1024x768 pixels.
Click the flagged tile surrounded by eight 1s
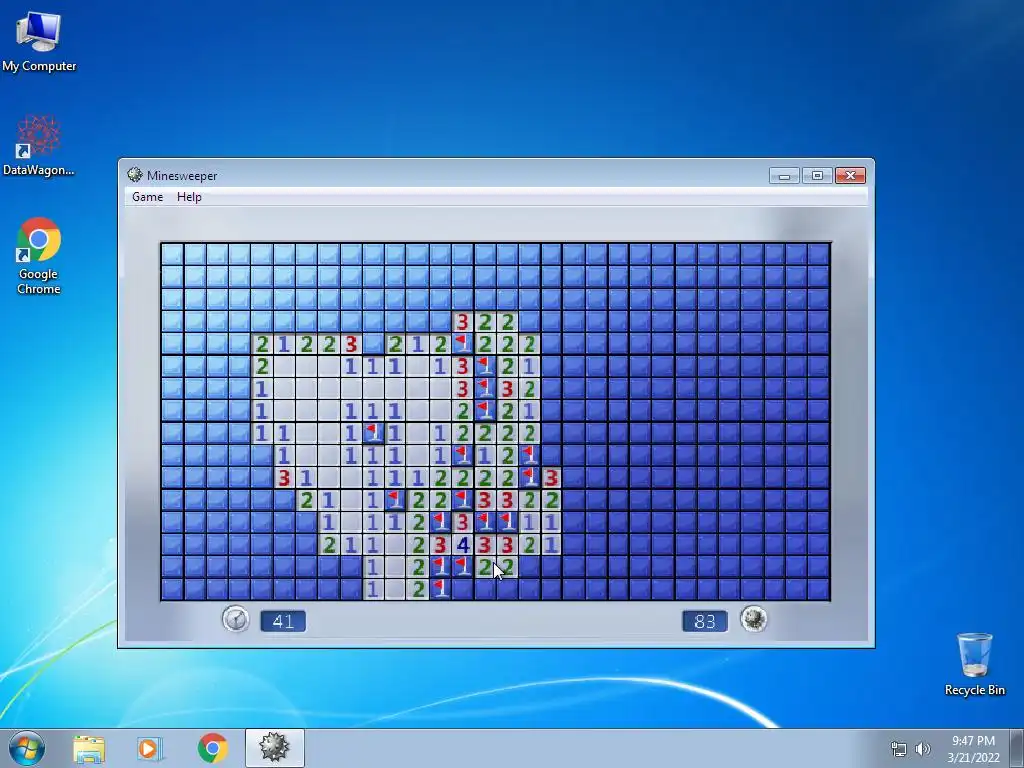coord(373,432)
